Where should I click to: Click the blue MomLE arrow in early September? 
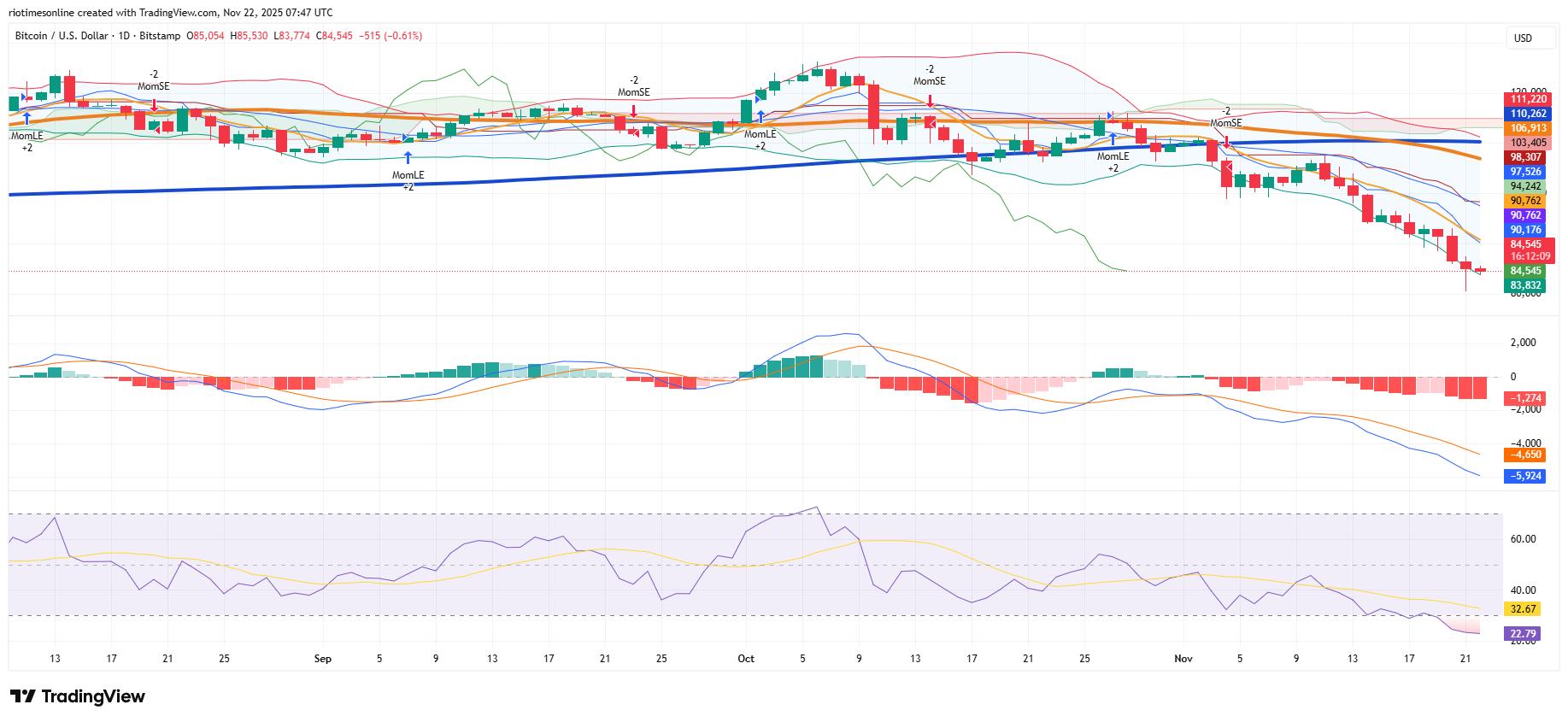click(x=408, y=157)
